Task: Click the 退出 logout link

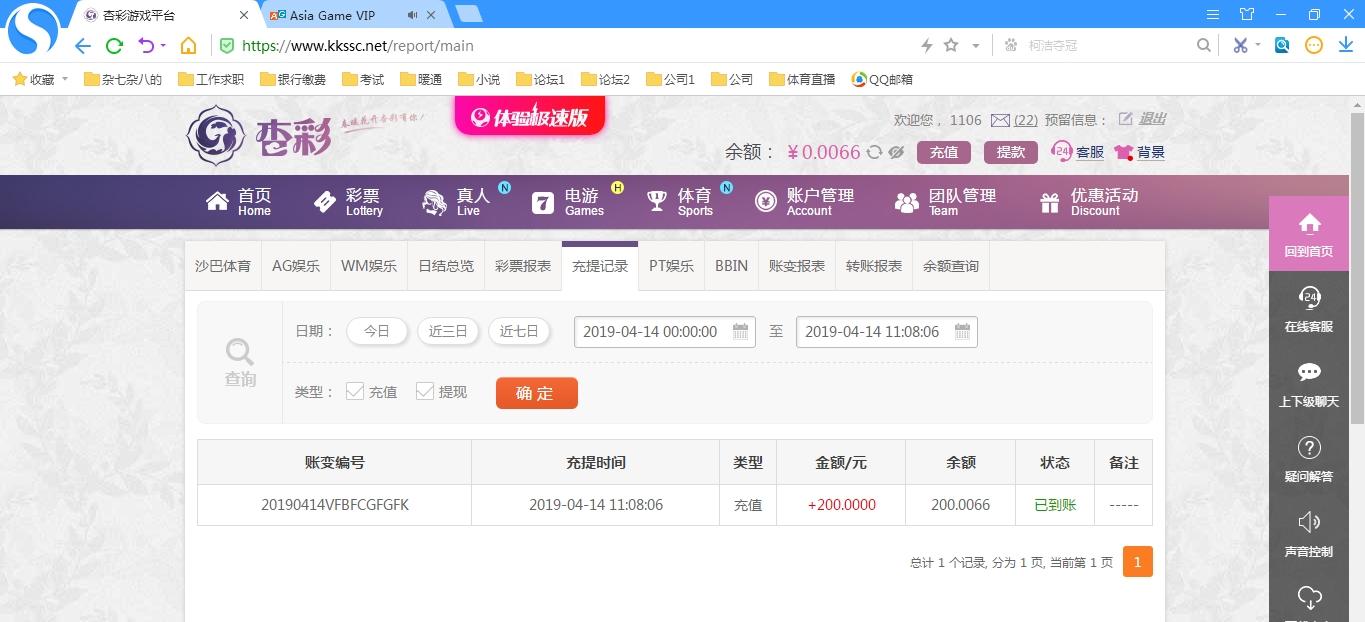Action: (x=1152, y=119)
